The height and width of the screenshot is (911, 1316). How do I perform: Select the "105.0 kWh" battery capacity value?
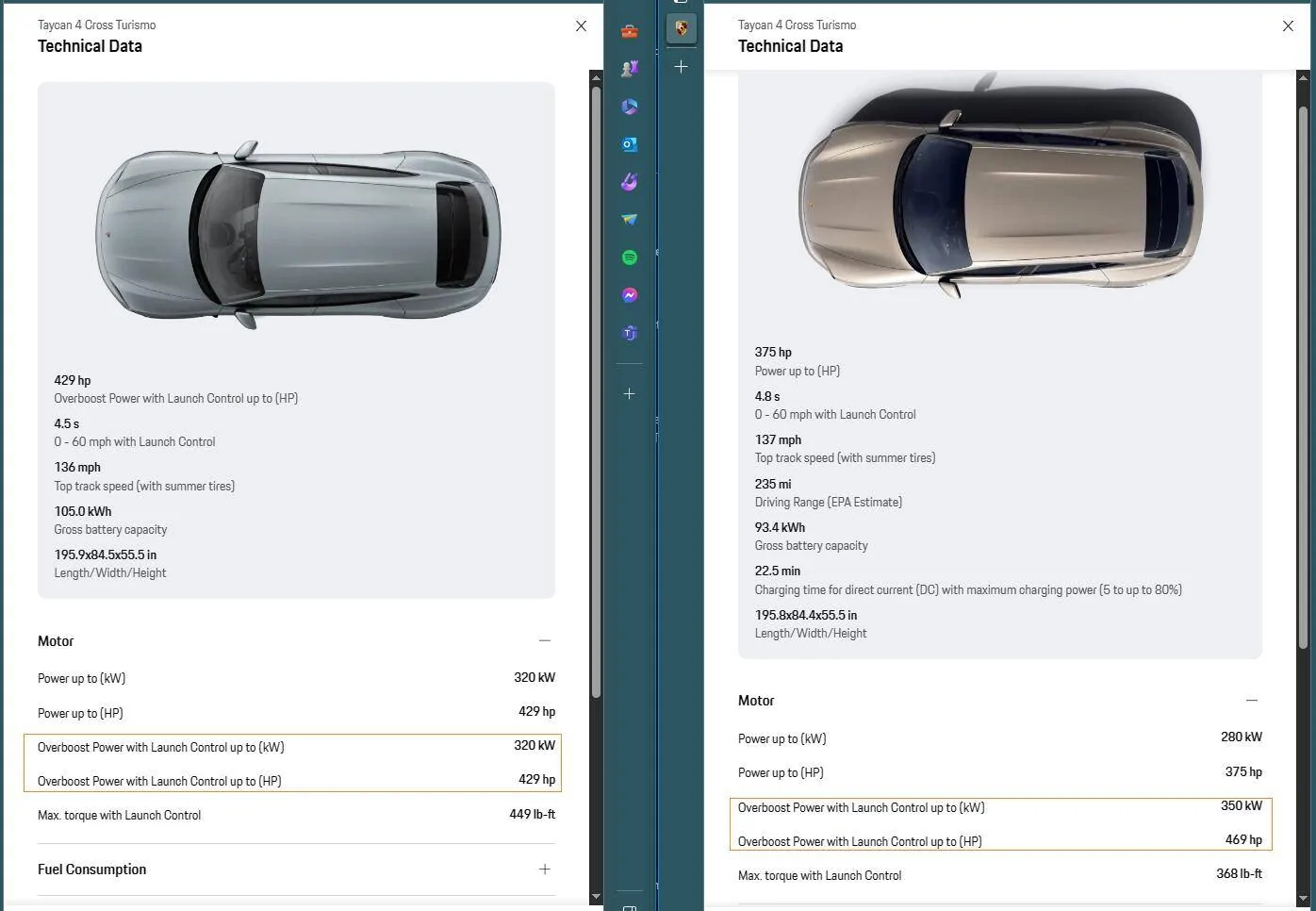(x=83, y=511)
